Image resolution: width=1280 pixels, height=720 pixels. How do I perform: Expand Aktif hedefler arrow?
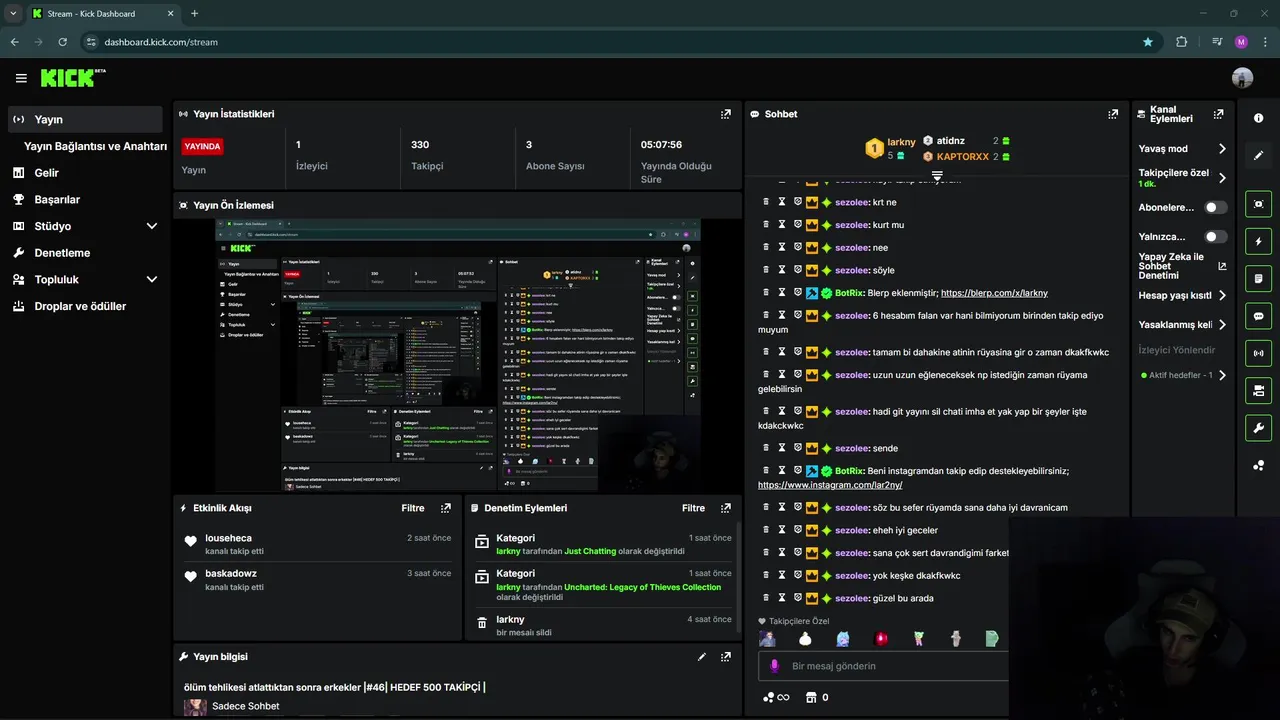tap(1222, 376)
